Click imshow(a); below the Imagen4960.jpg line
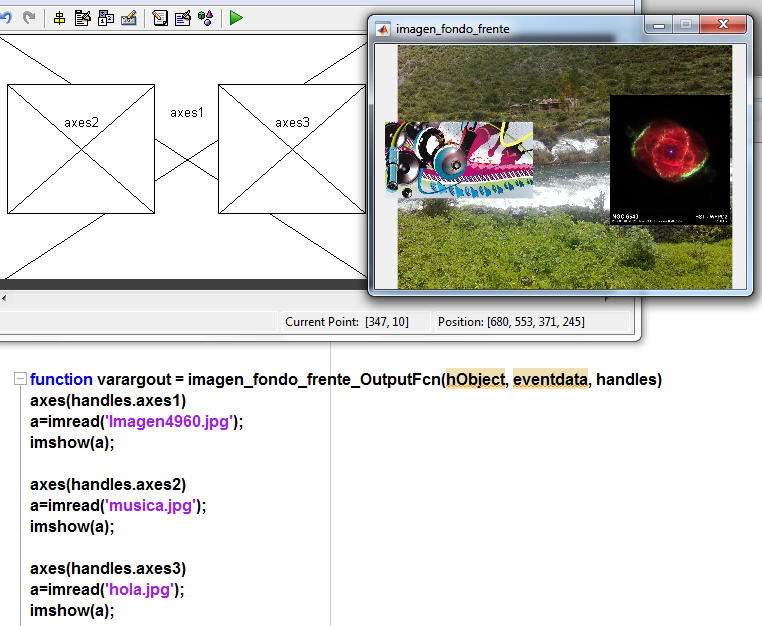Viewport: 762px width, 626px height. (72, 442)
